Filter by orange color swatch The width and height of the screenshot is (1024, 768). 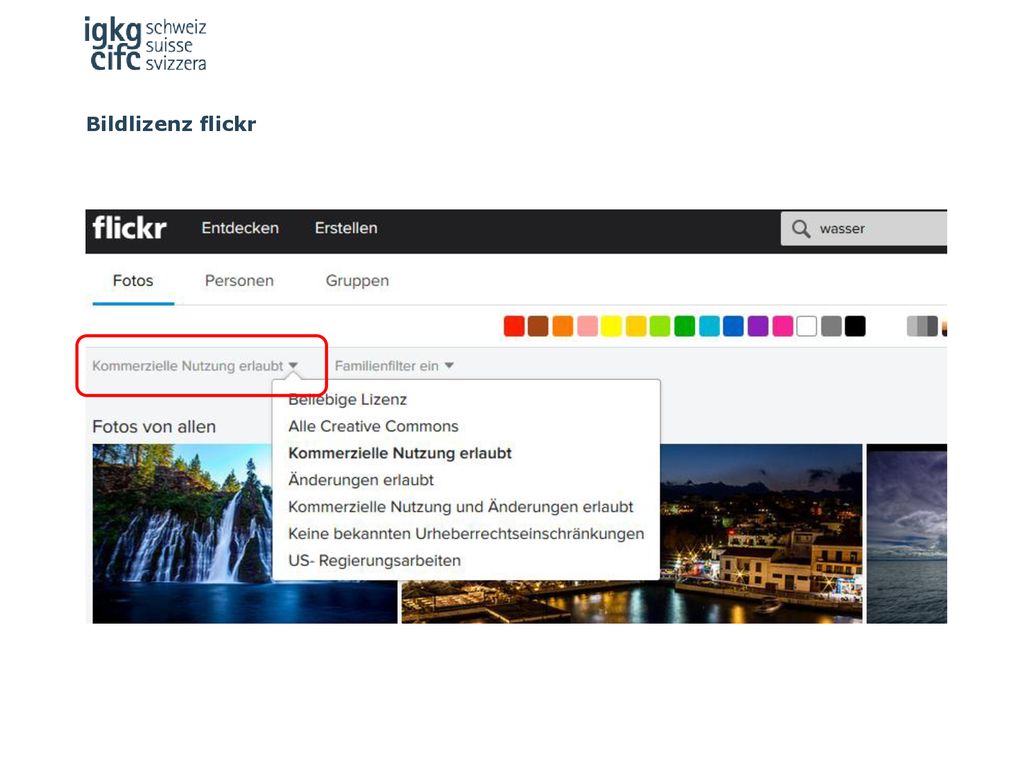pyautogui.click(x=563, y=326)
